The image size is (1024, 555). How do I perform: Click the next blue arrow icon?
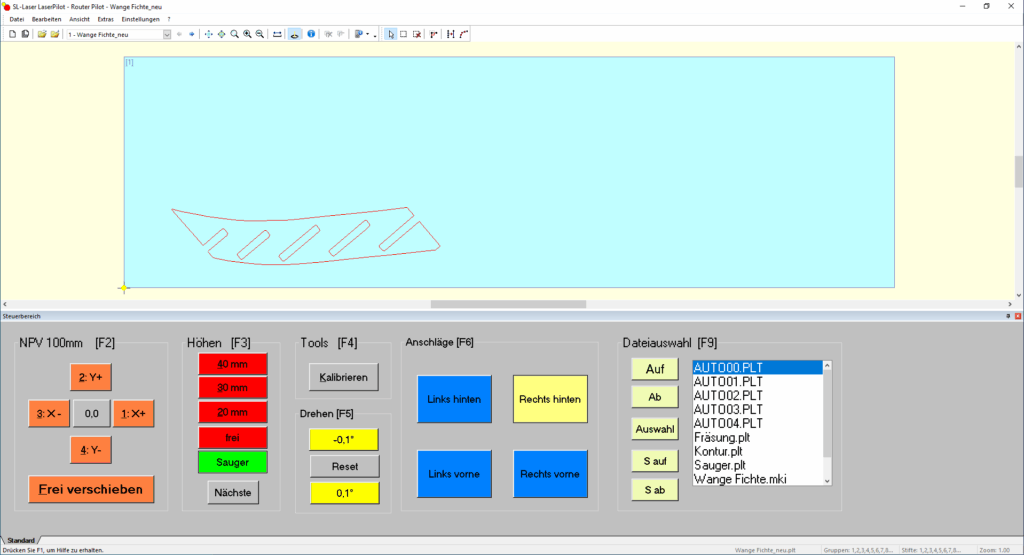coord(191,34)
